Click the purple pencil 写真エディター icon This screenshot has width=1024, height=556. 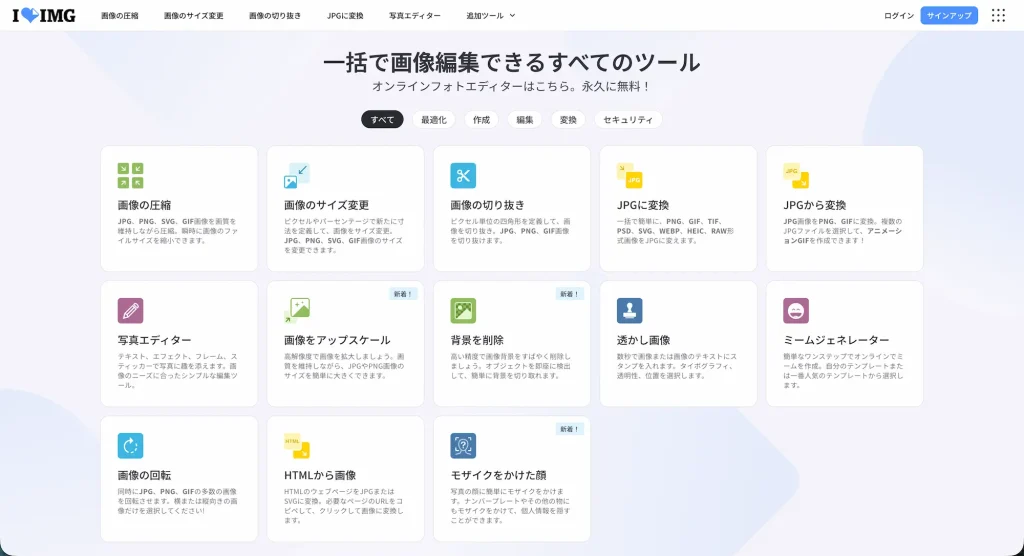(130, 310)
